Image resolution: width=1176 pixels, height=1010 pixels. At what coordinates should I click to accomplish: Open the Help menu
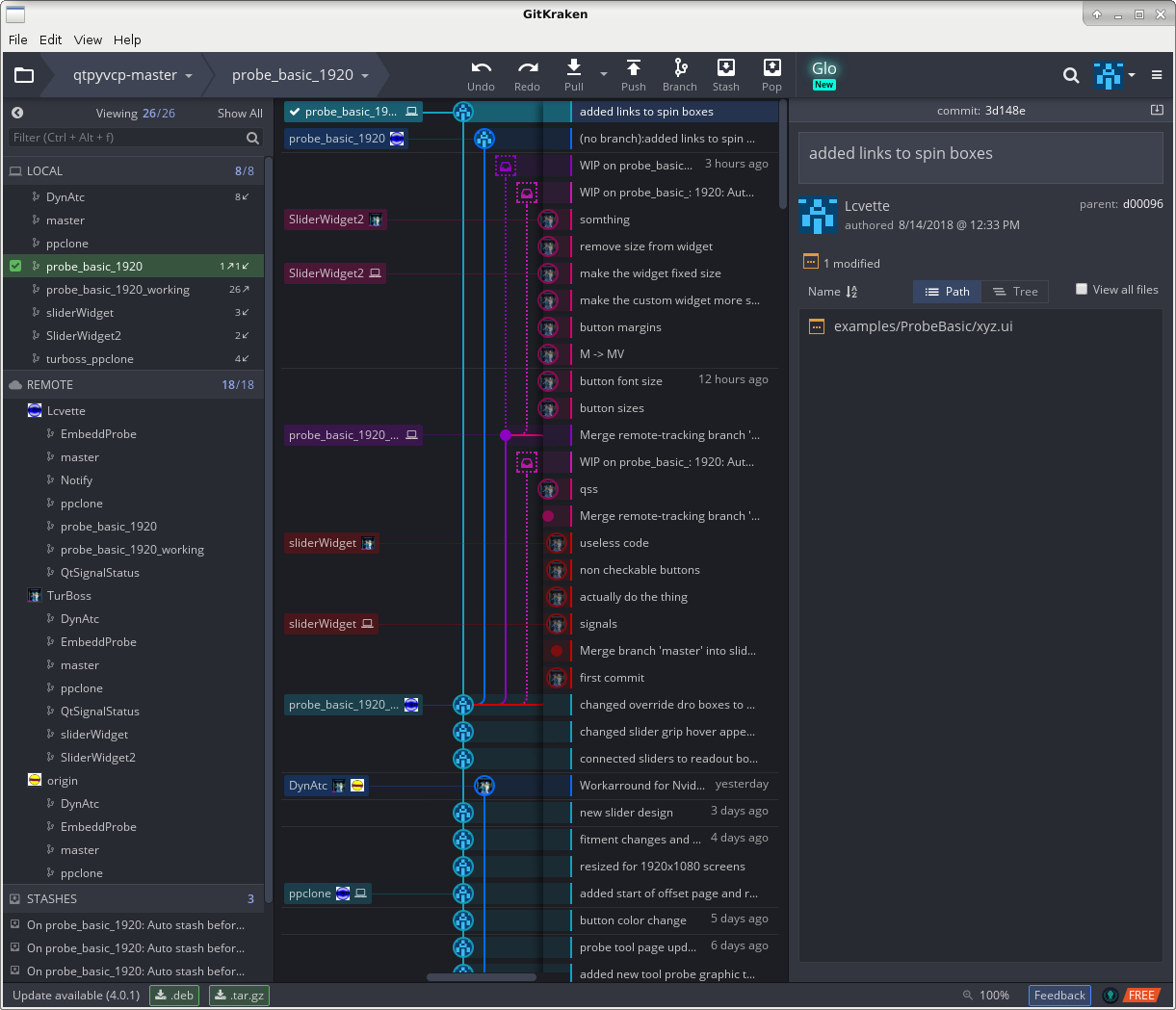point(127,39)
